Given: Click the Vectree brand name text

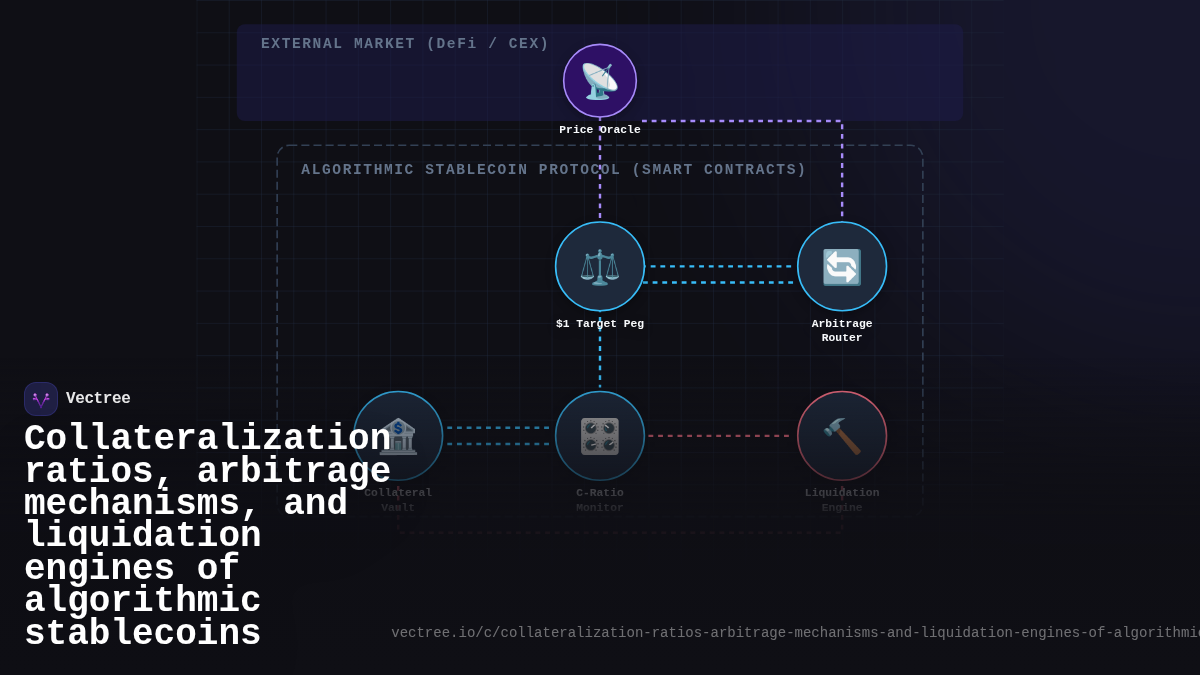Looking at the screenshot, I should pos(98,397).
